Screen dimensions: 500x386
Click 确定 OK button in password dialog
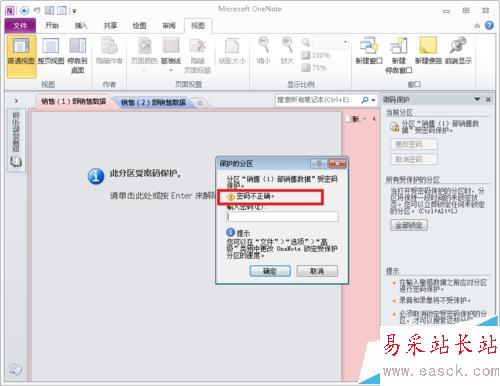click(x=270, y=271)
